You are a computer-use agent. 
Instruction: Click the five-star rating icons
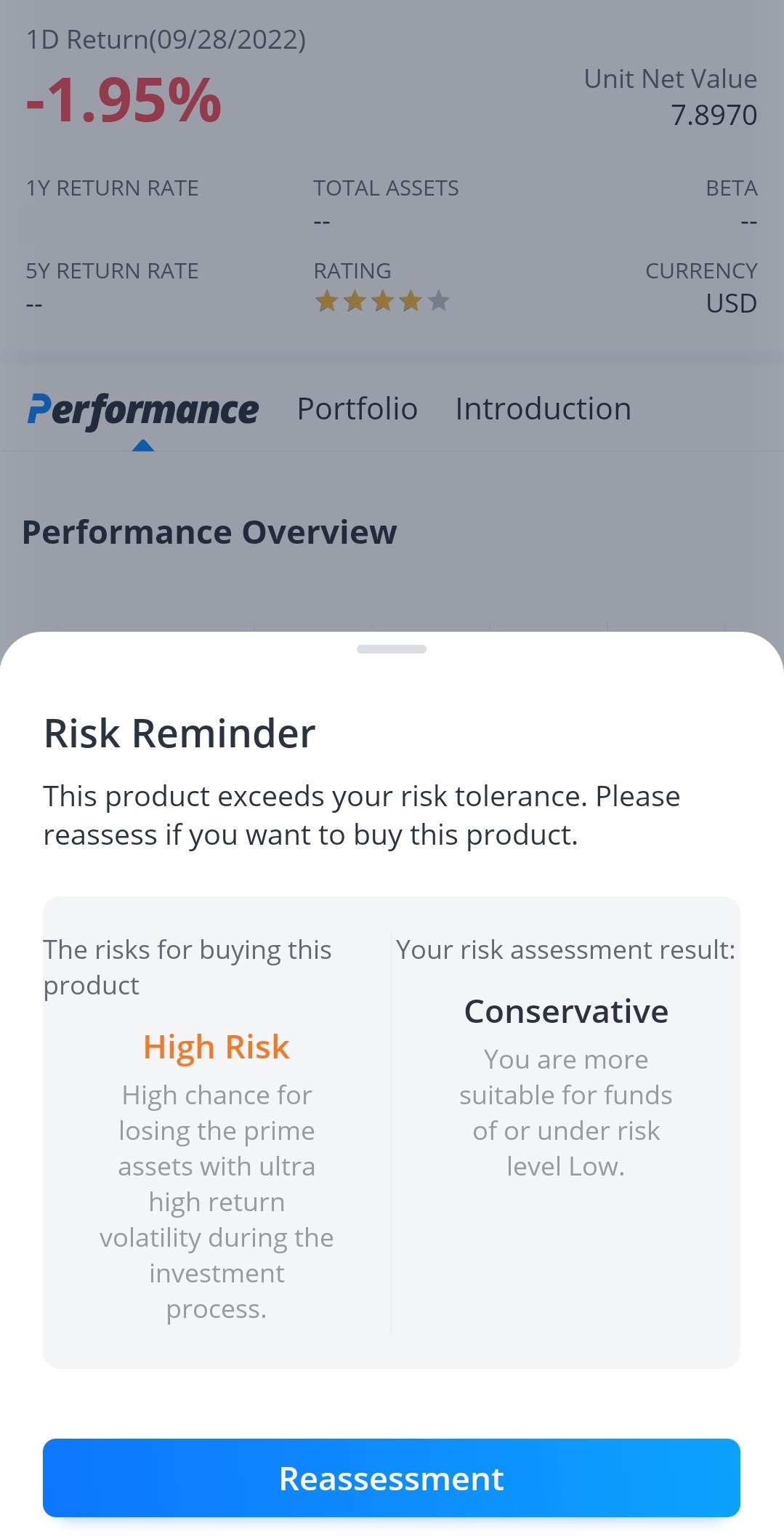382,300
